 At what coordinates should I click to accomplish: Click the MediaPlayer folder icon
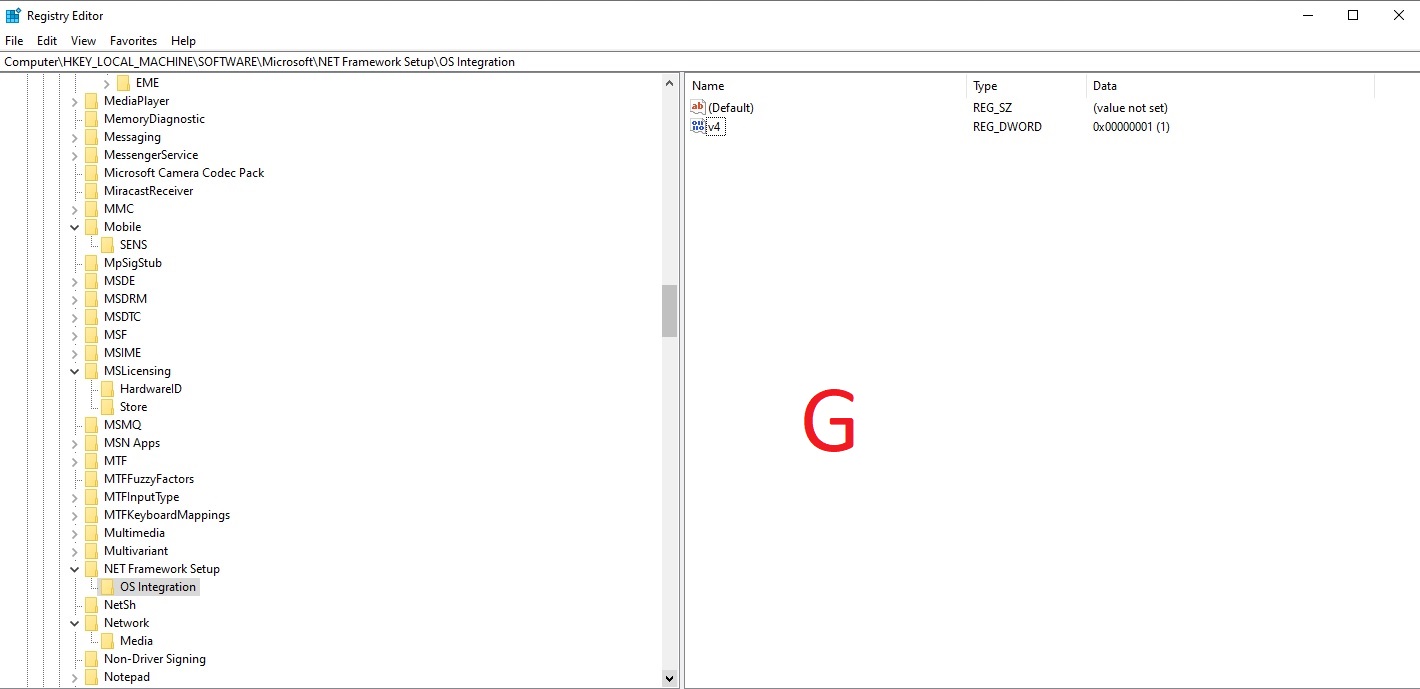pyautogui.click(x=92, y=101)
